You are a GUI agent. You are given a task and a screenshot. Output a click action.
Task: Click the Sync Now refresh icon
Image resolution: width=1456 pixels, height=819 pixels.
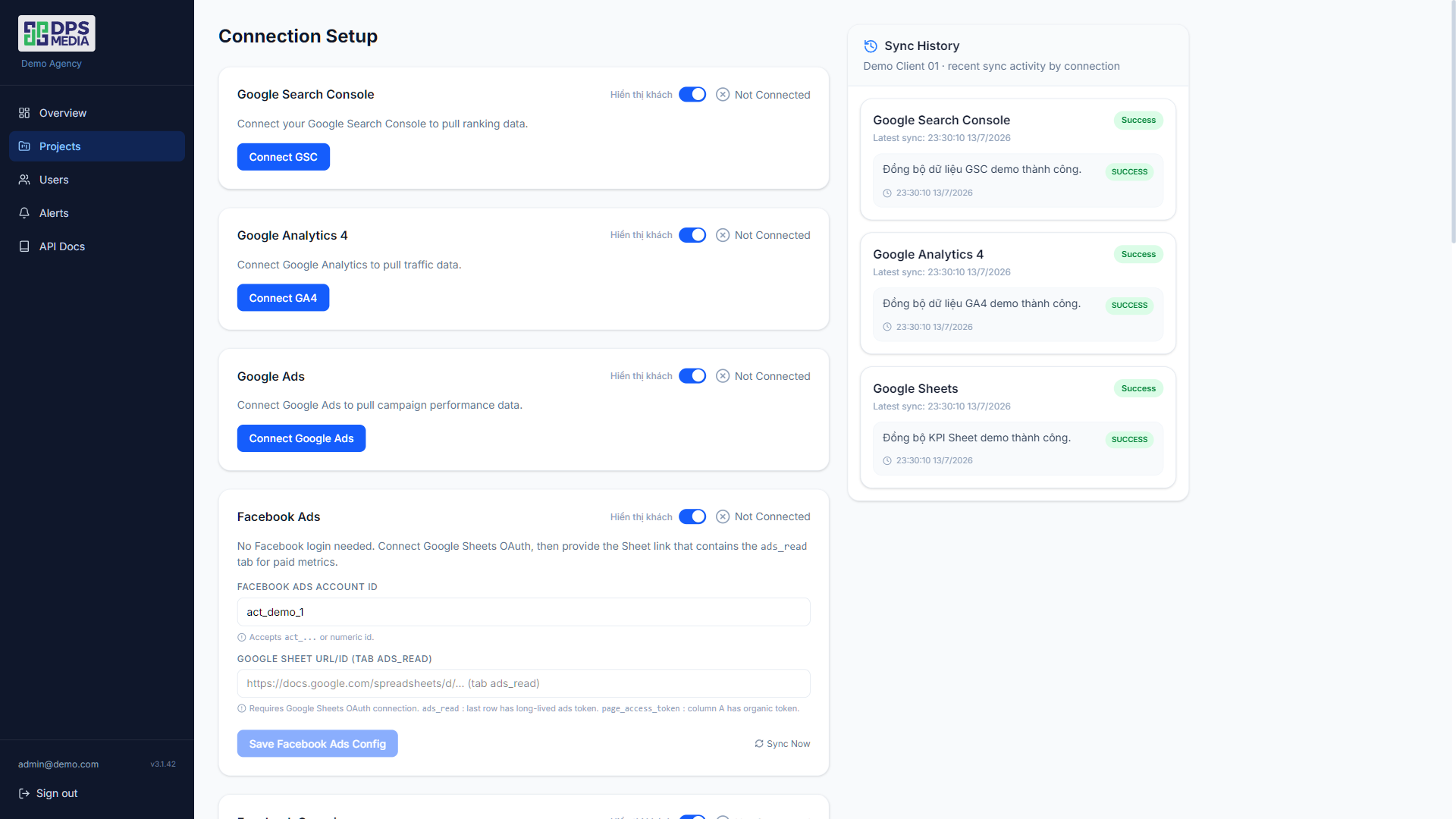click(759, 744)
